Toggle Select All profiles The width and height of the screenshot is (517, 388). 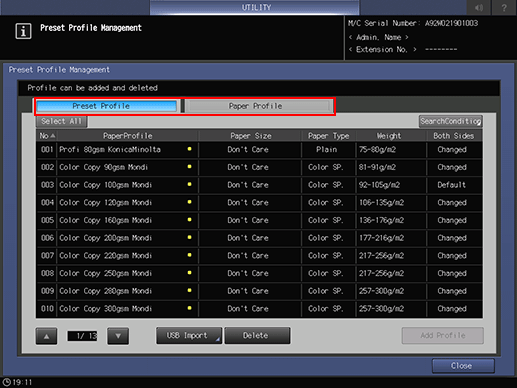(x=61, y=121)
